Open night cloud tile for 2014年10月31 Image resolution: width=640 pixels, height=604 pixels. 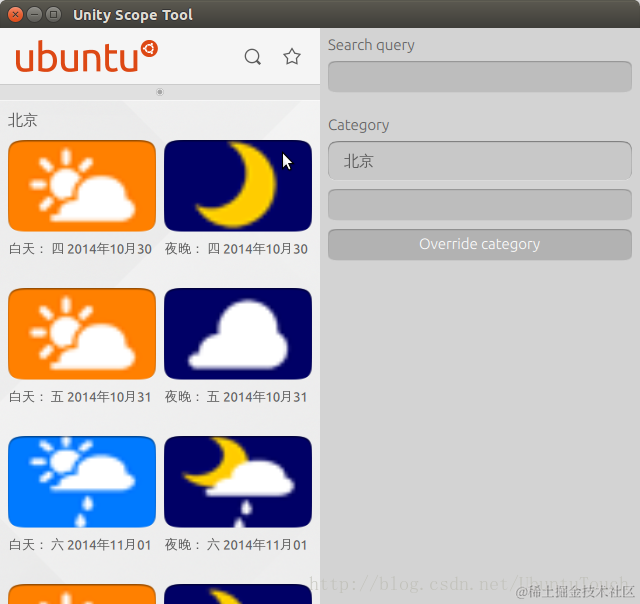coord(238,334)
